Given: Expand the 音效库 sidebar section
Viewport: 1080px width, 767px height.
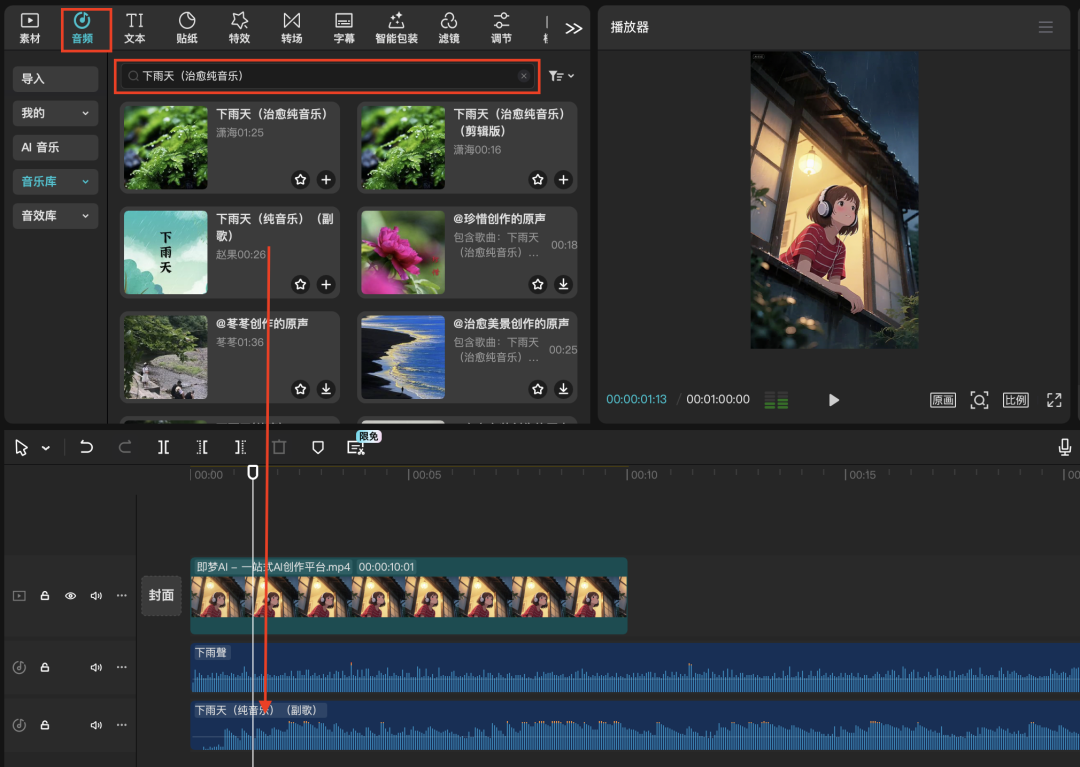Looking at the screenshot, I should (x=55, y=216).
